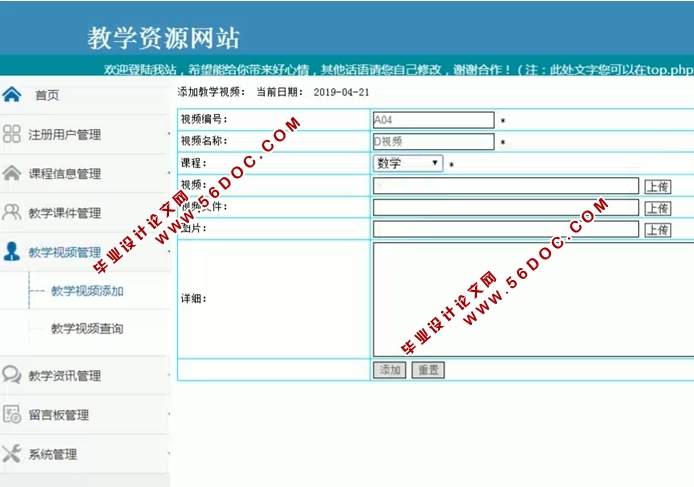Focus the 视频文件 path field
This screenshot has width=694, height=487.
click(506, 208)
